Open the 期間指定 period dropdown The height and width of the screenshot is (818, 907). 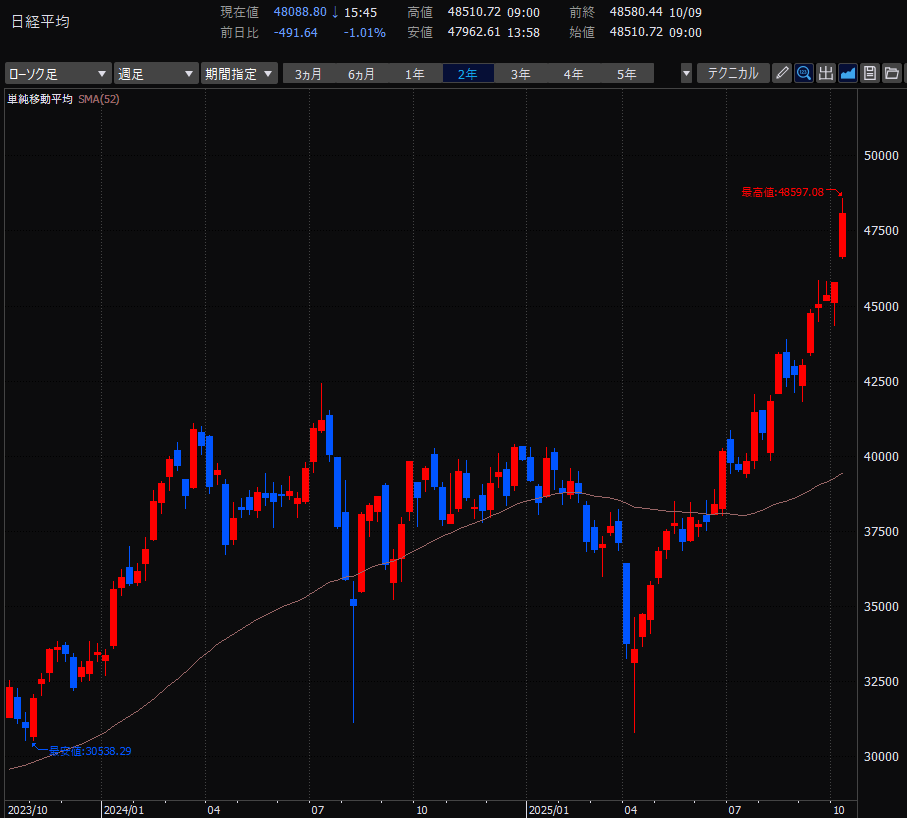click(x=239, y=74)
